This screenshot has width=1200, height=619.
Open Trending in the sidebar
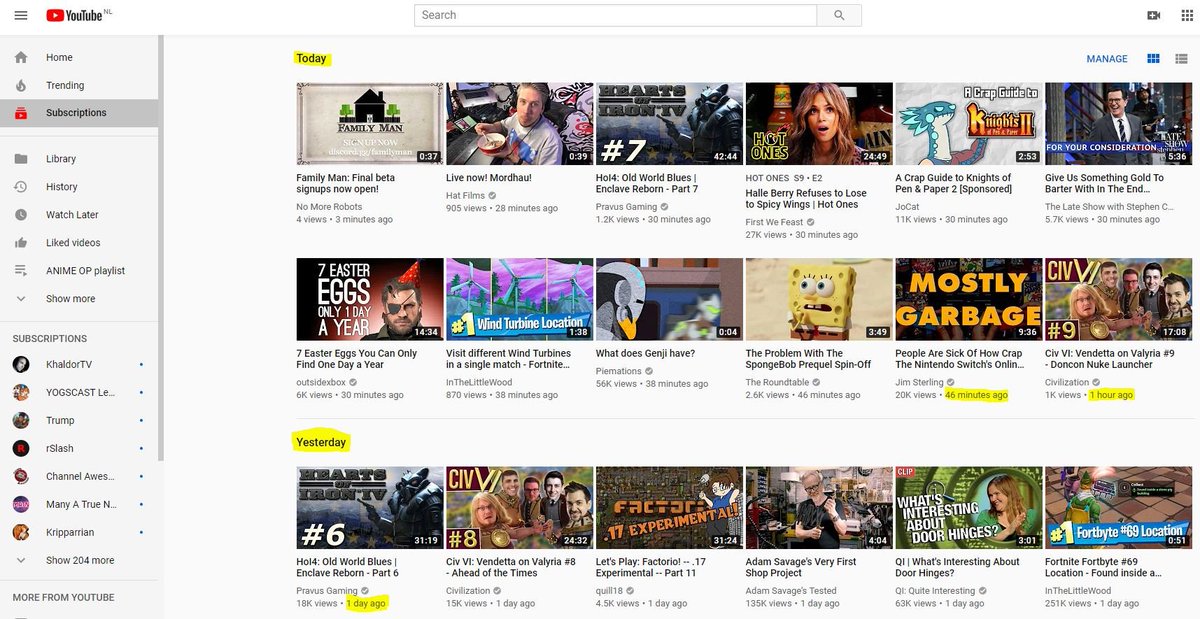79,86
